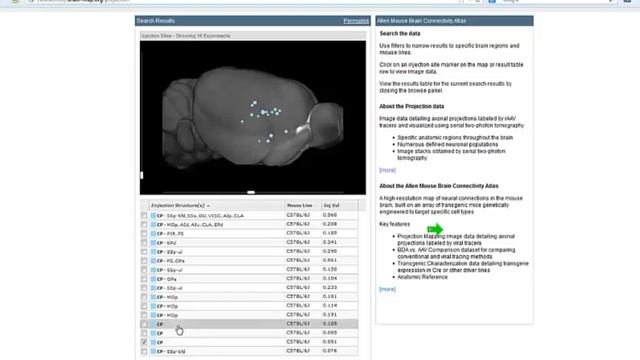Open the Permalink link in Search Results
The width and height of the screenshot is (640, 360).
click(x=356, y=21)
